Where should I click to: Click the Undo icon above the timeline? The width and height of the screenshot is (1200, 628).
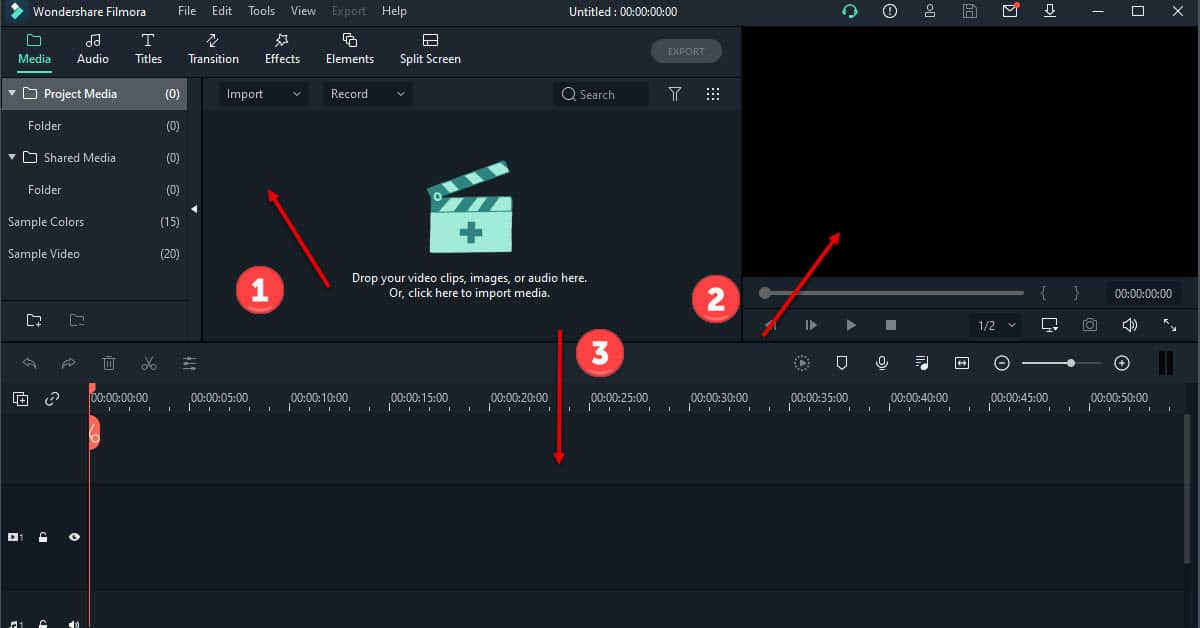[30, 363]
